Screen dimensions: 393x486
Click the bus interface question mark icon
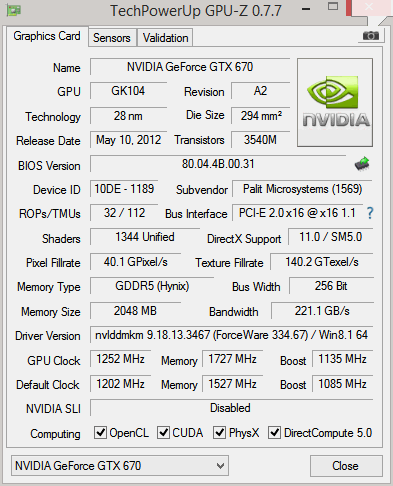370,213
